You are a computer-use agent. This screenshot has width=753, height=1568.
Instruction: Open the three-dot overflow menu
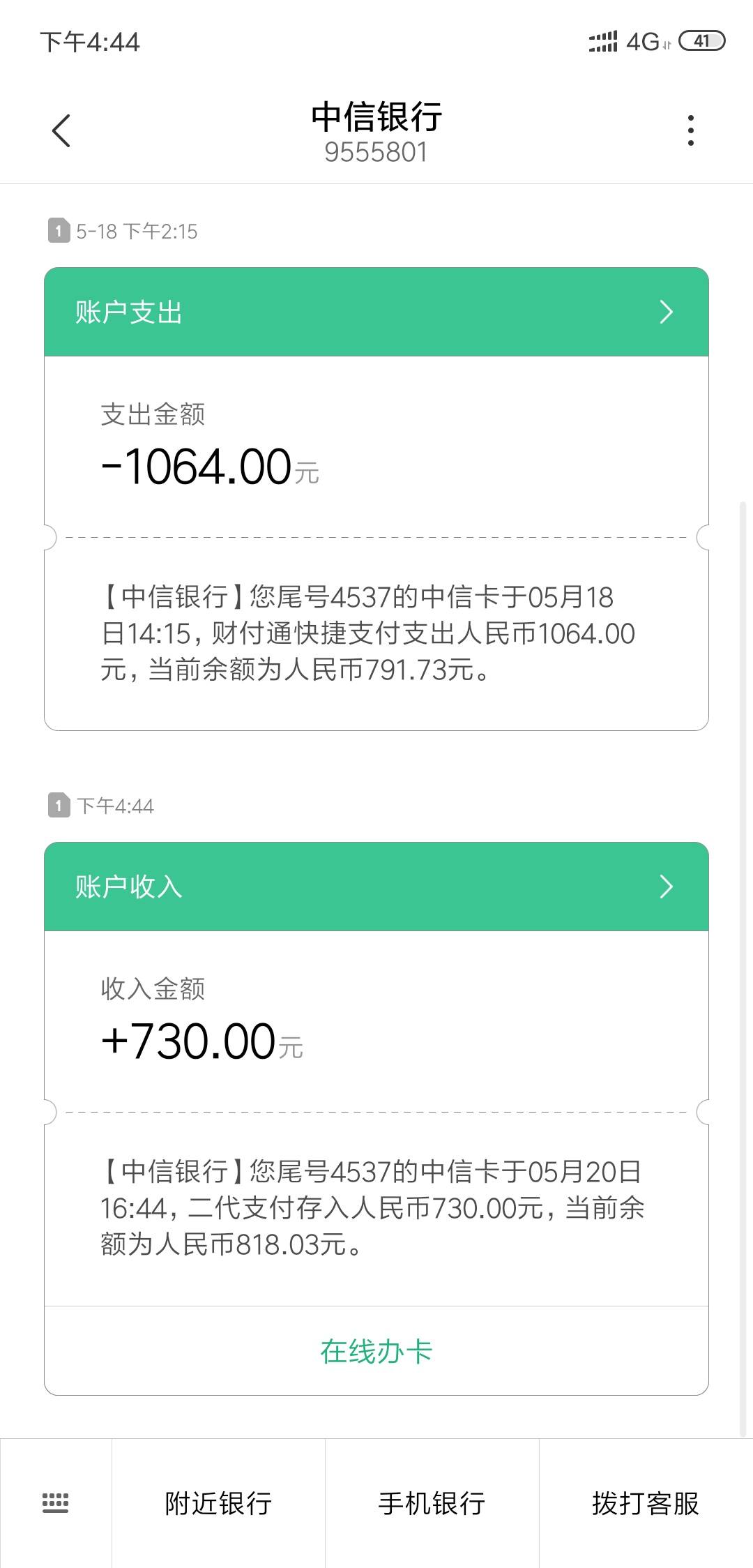pos(690,130)
